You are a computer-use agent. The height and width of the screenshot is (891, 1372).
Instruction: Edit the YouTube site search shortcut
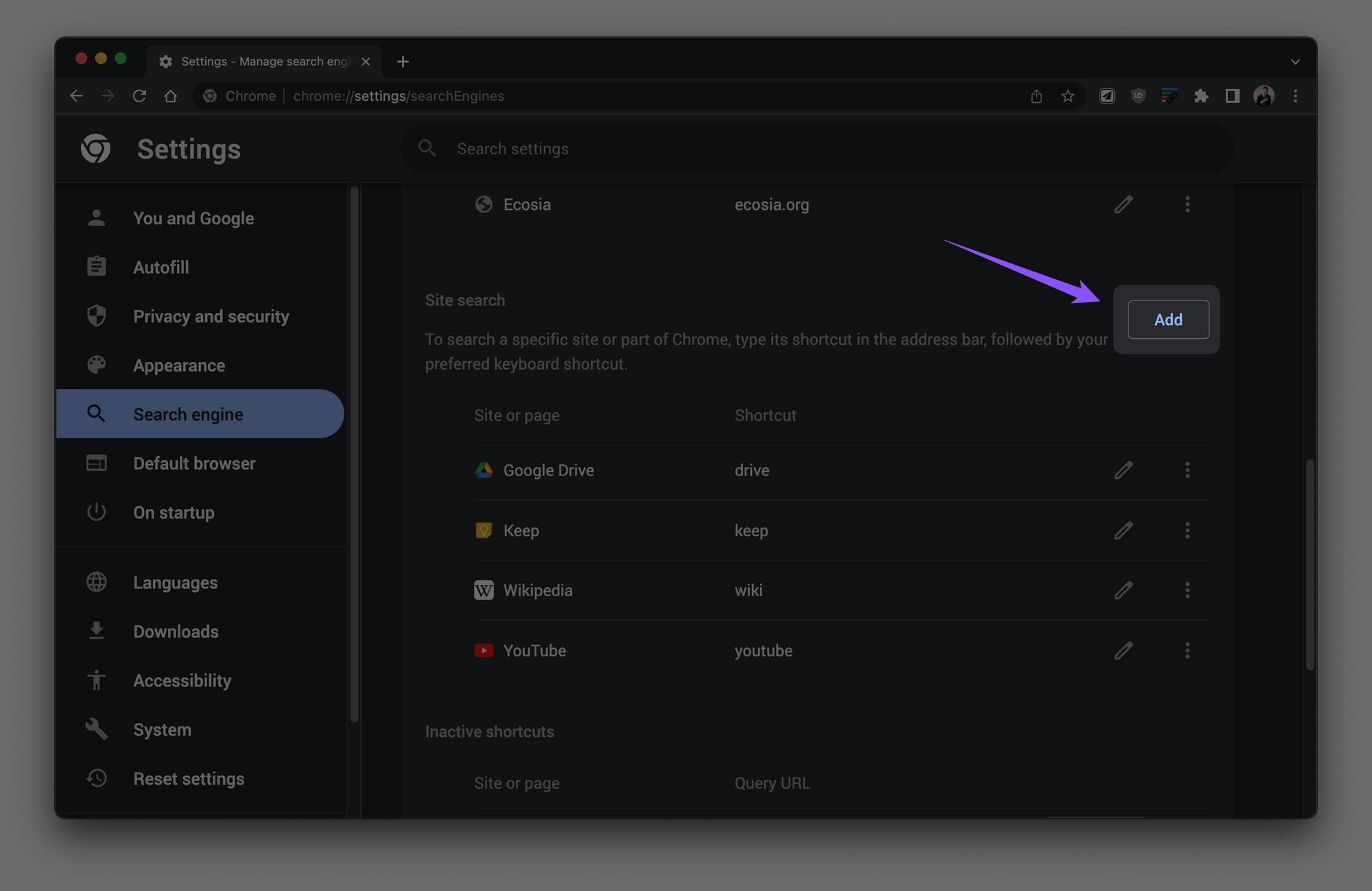point(1123,650)
